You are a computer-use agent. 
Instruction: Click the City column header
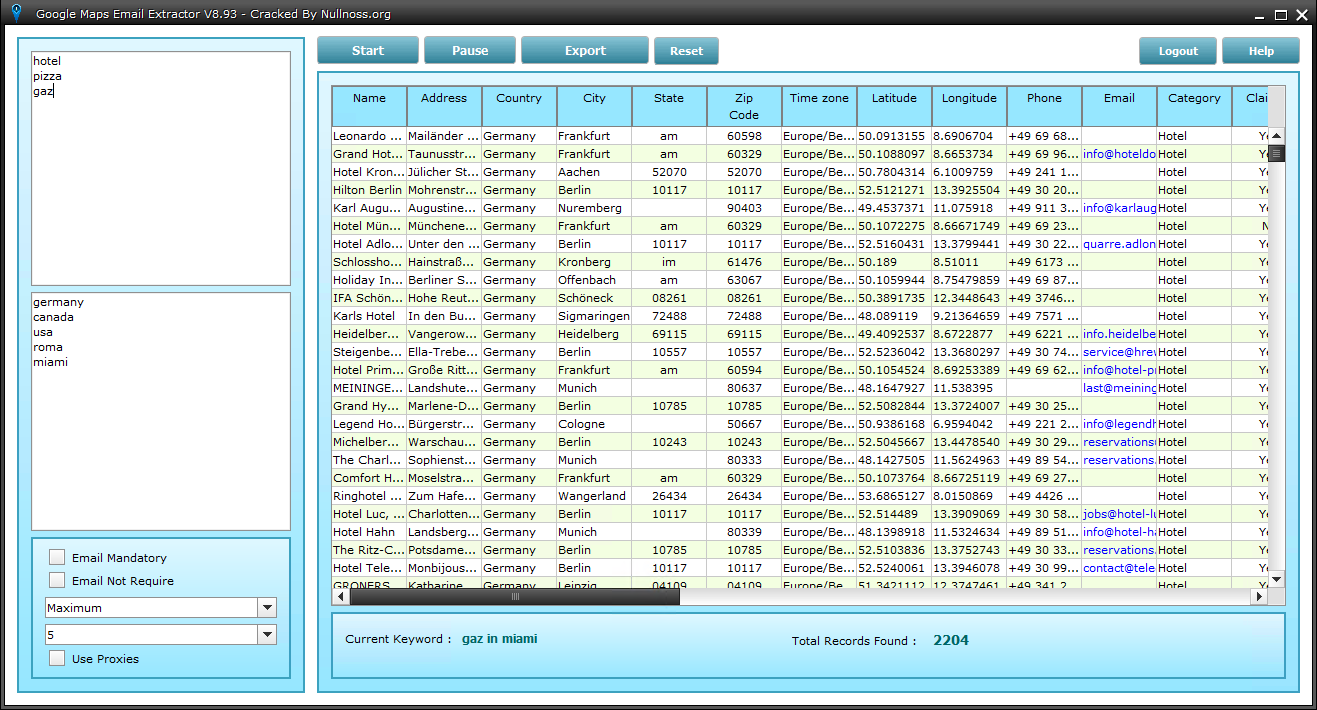[x=594, y=106]
